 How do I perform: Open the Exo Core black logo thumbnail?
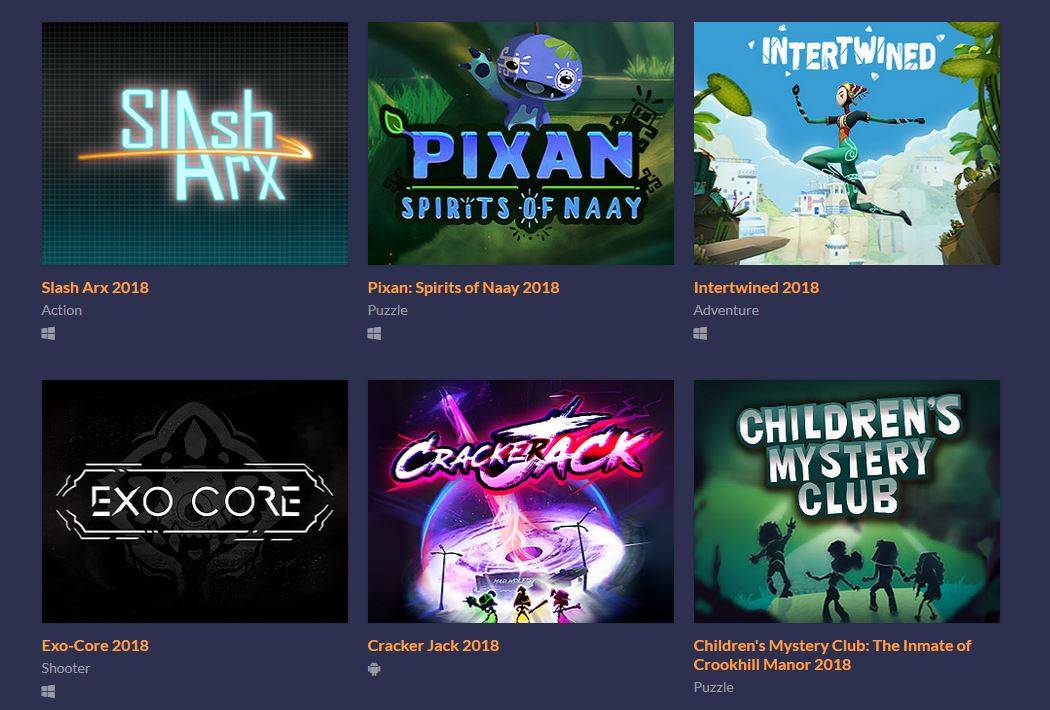pyautogui.click(x=195, y=502)
